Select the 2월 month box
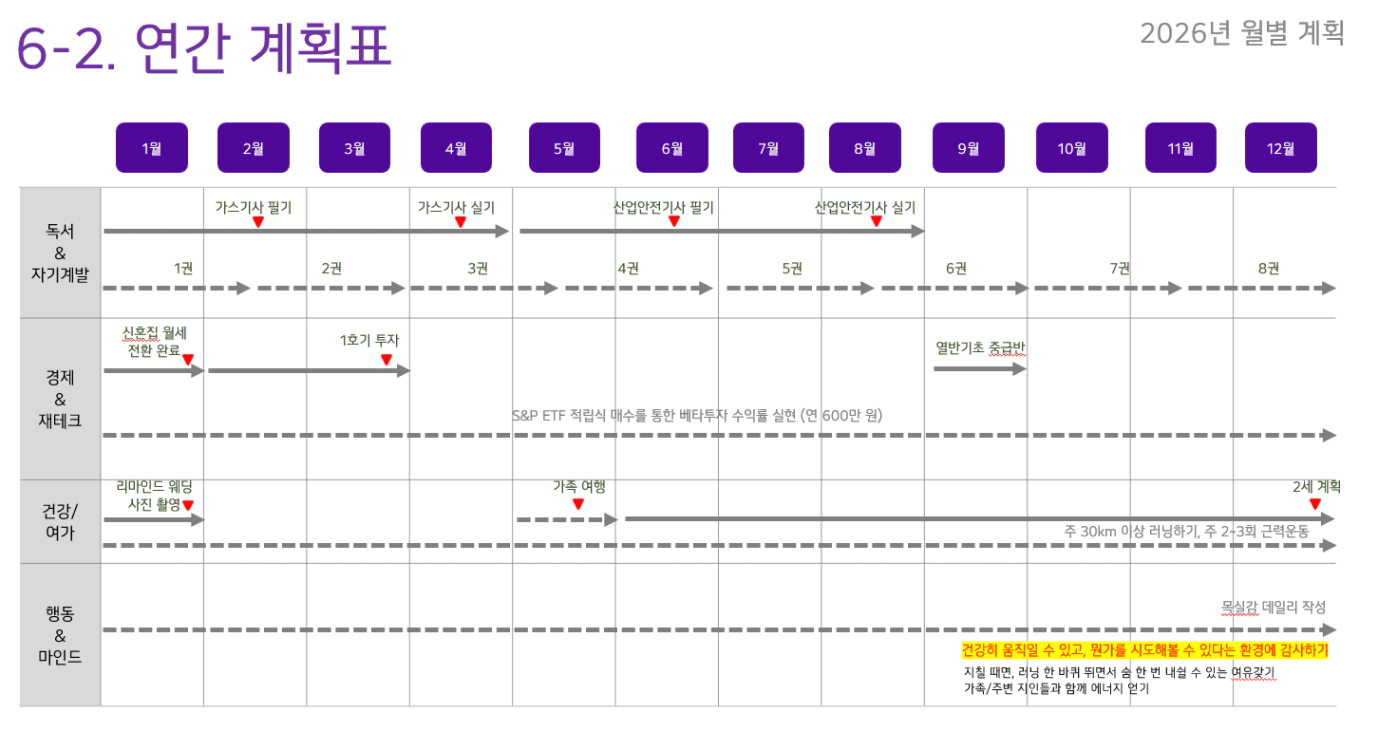 pos(253,148)
